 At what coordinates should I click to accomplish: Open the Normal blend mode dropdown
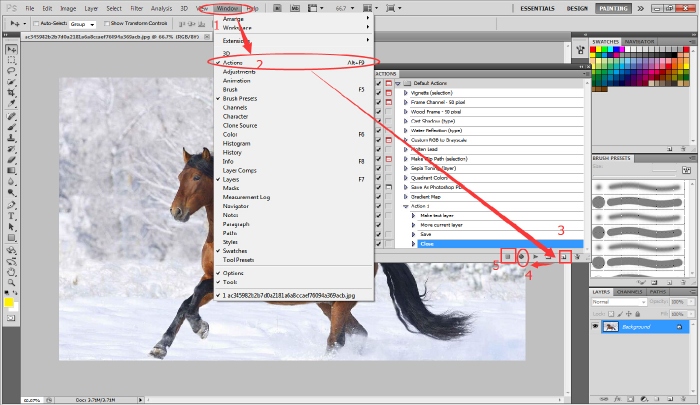[613, 302]
